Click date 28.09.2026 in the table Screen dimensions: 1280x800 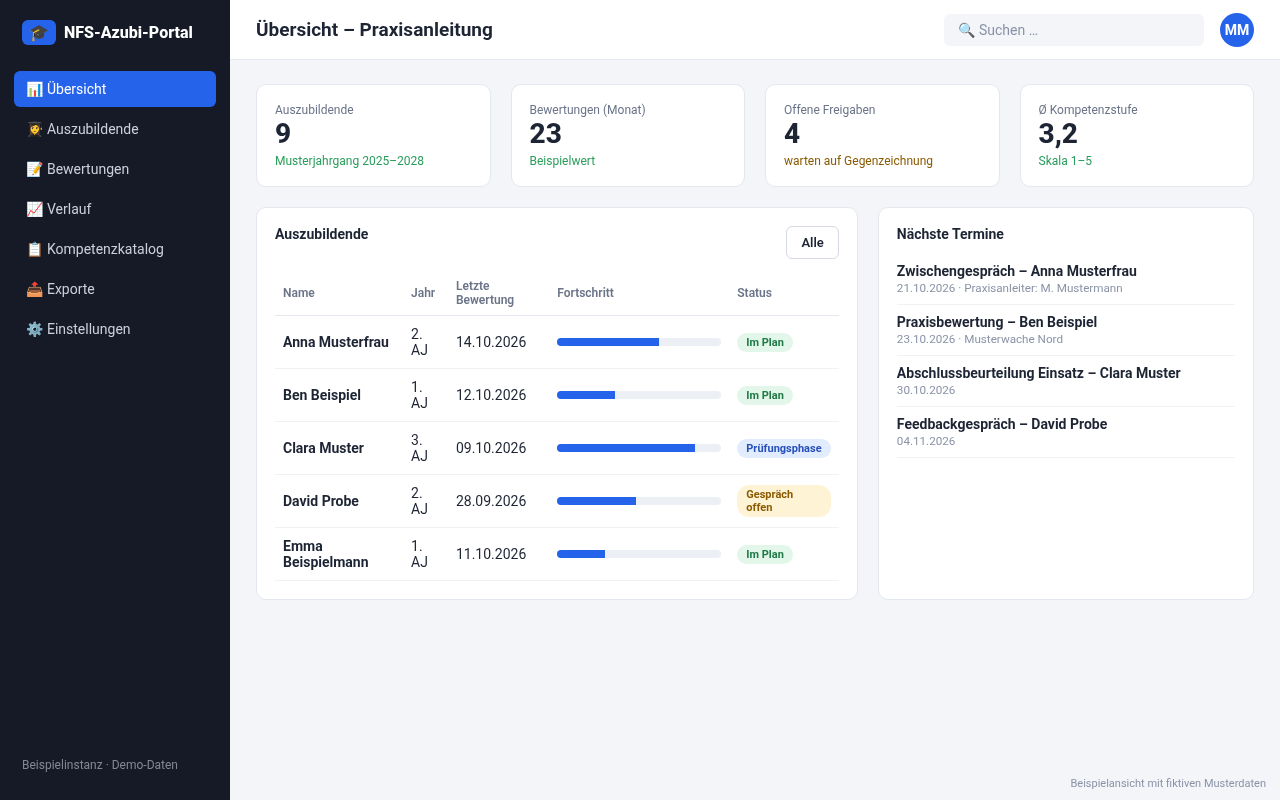tap(491, 501)
